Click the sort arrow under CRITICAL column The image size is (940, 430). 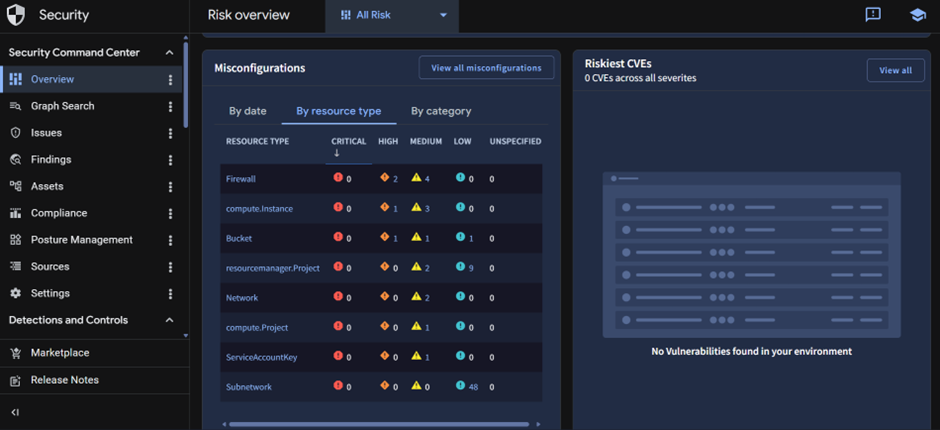[x=336, y=154]
